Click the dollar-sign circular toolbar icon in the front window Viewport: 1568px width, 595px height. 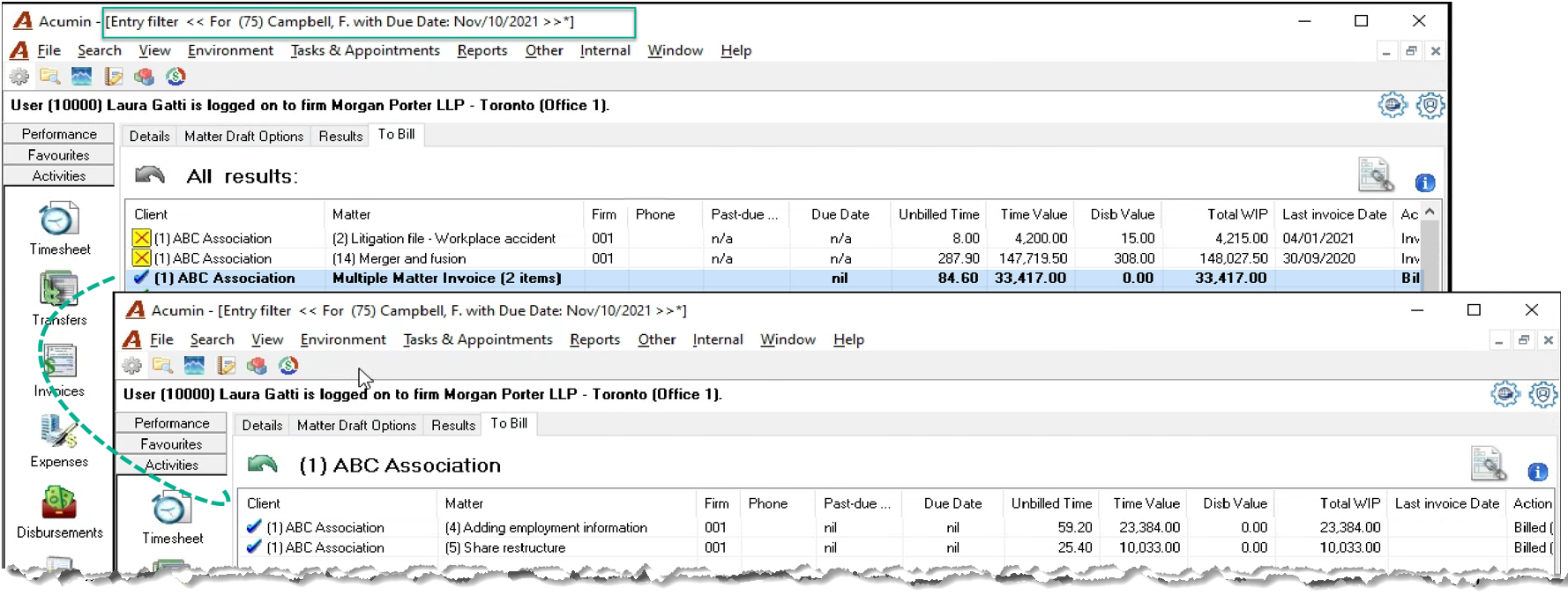point(288,366)
